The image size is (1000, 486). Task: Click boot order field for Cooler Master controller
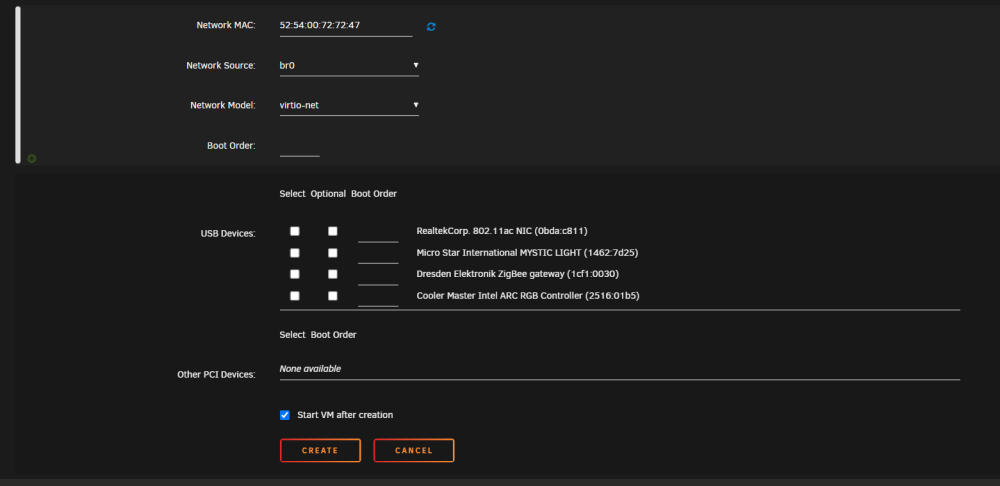click(378, 298)
